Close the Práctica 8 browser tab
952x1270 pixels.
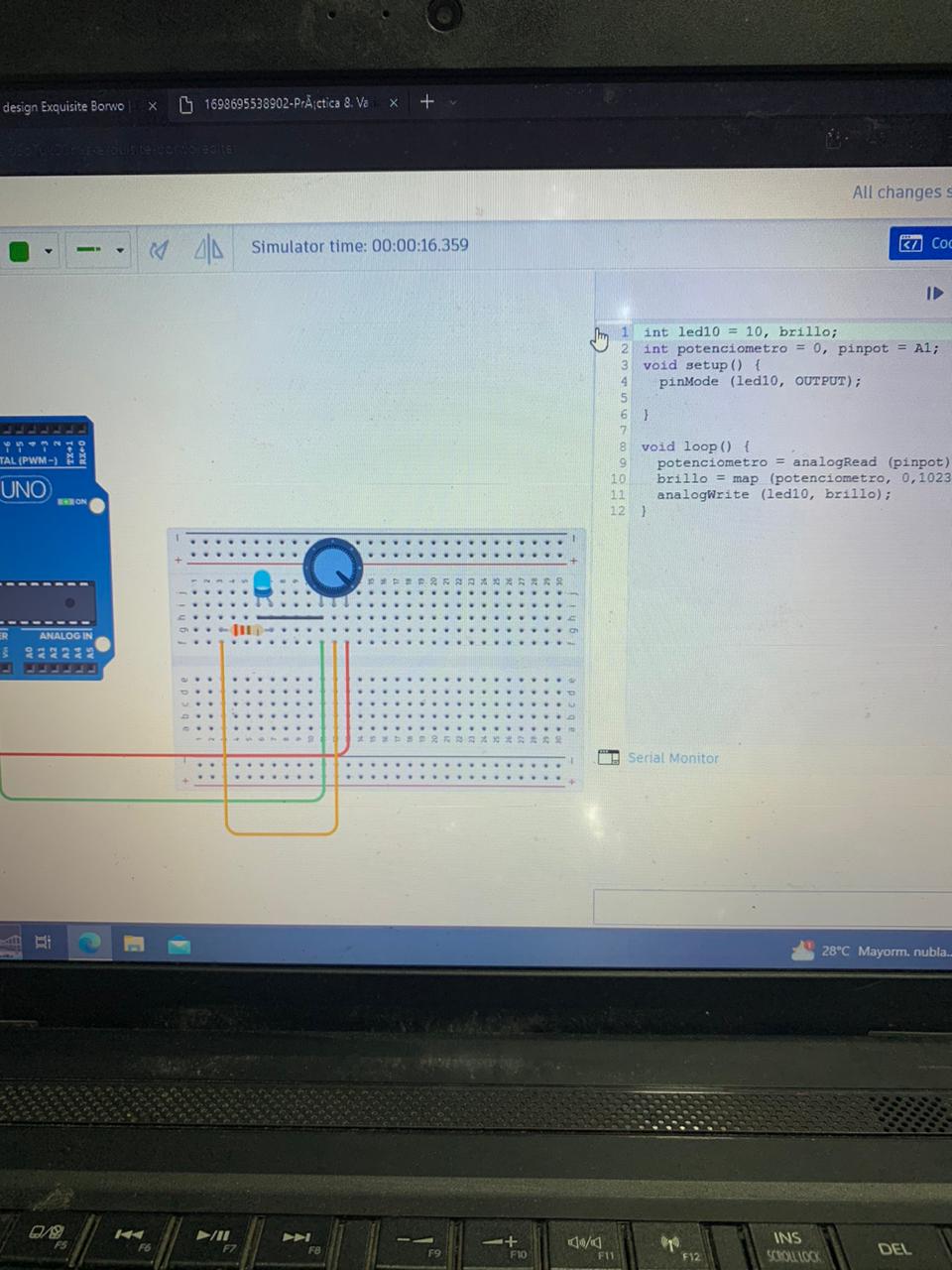pyautogui.click(x=394, y=103)
